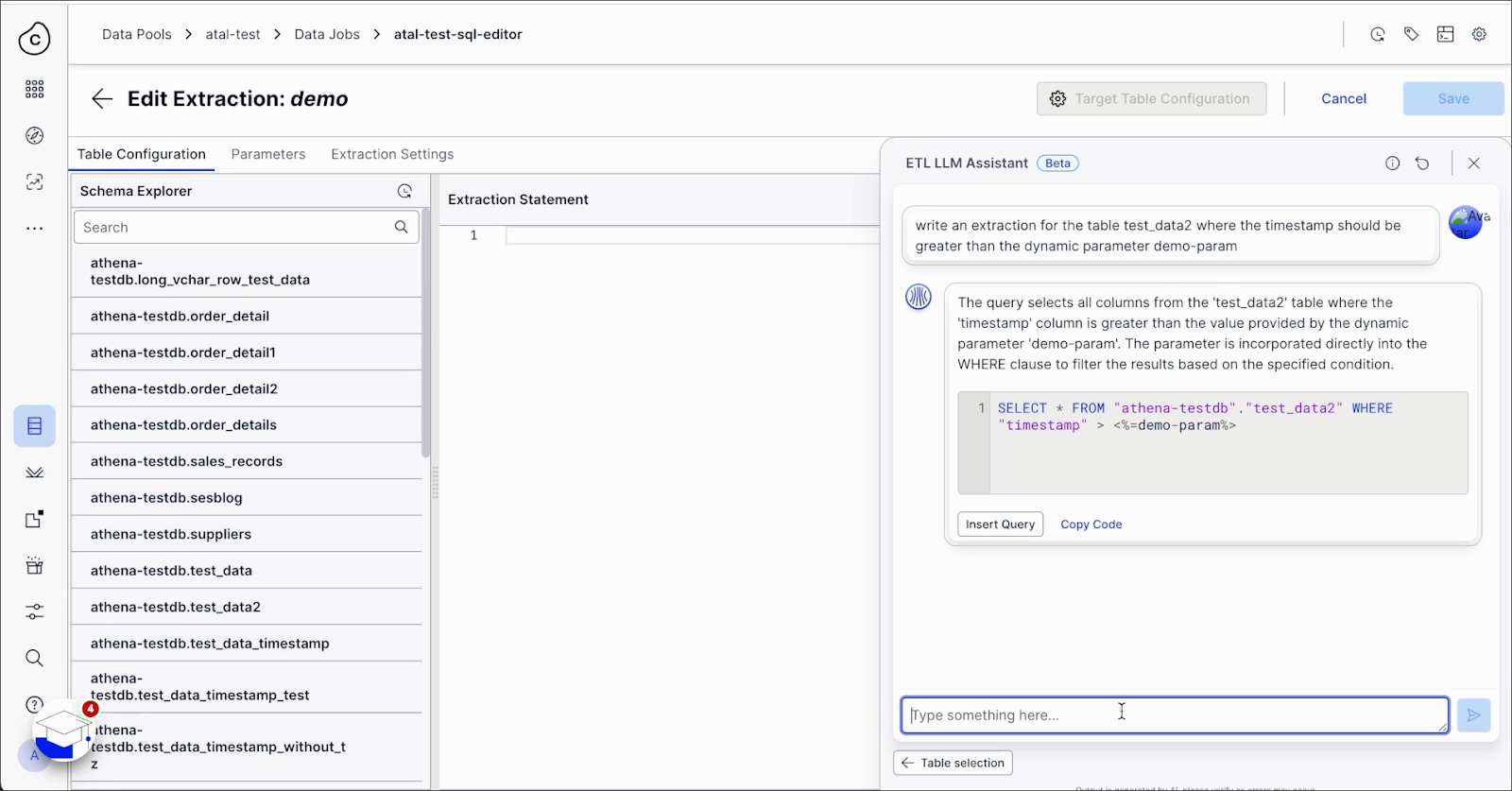Click the tag icon in top bar
Viewport: 1512px width, 791px height.
(x=1411, y=34)
